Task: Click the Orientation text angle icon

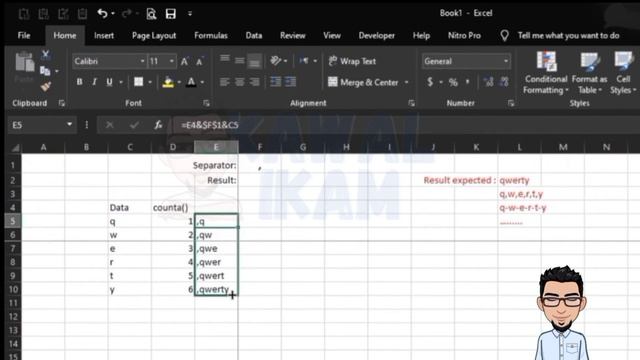Action: coord(276,61)
